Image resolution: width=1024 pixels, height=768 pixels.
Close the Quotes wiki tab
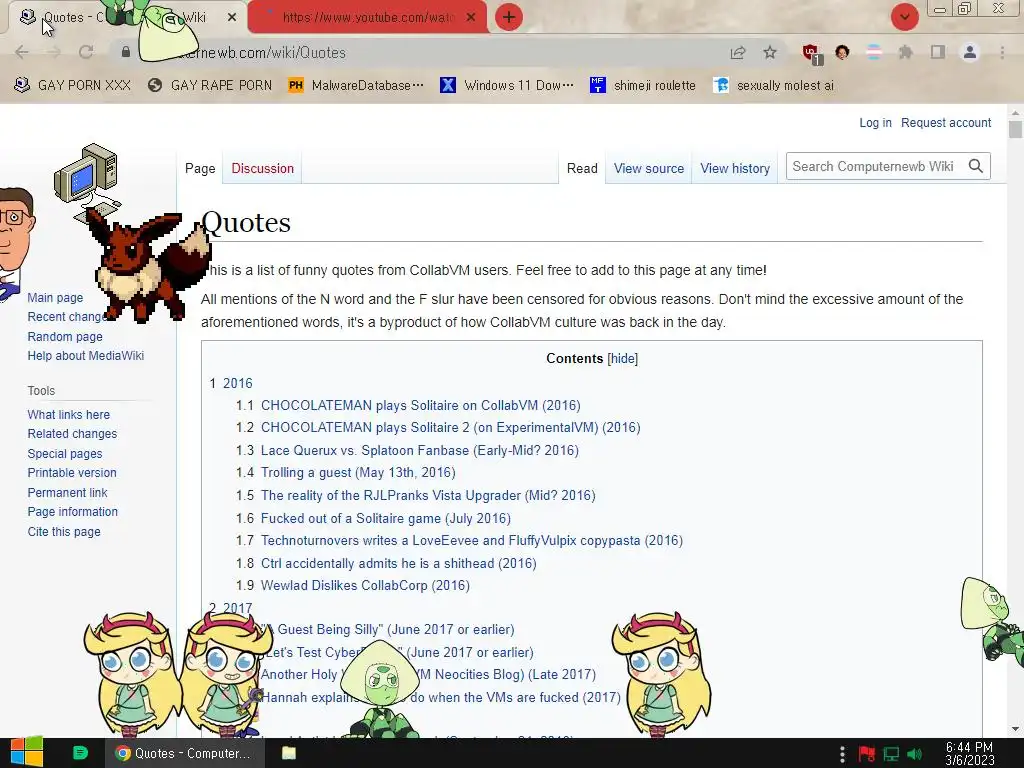click(x=232, y=17)
